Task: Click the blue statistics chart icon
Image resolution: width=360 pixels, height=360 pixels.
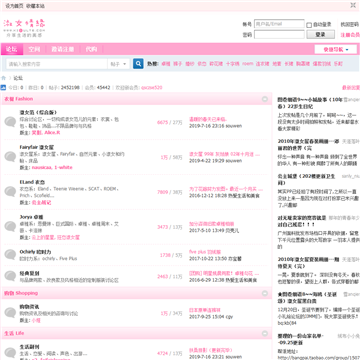Action: pyautogui.click(x=3, y=88)
